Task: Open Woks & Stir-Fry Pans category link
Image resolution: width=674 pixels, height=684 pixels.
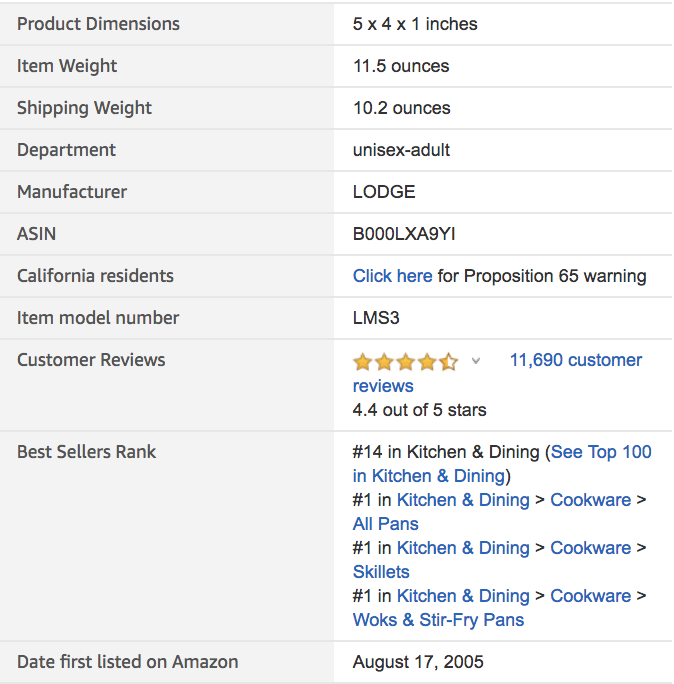Action: (438, 620)
